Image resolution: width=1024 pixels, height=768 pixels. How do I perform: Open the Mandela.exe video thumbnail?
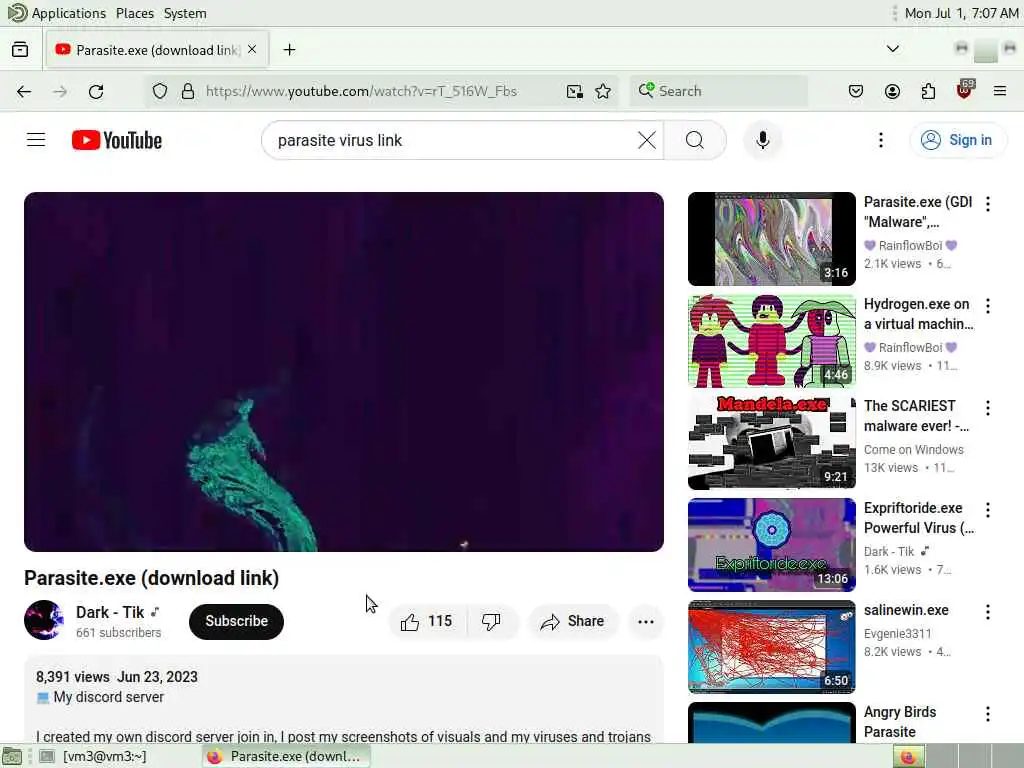[x=771, y=443]
